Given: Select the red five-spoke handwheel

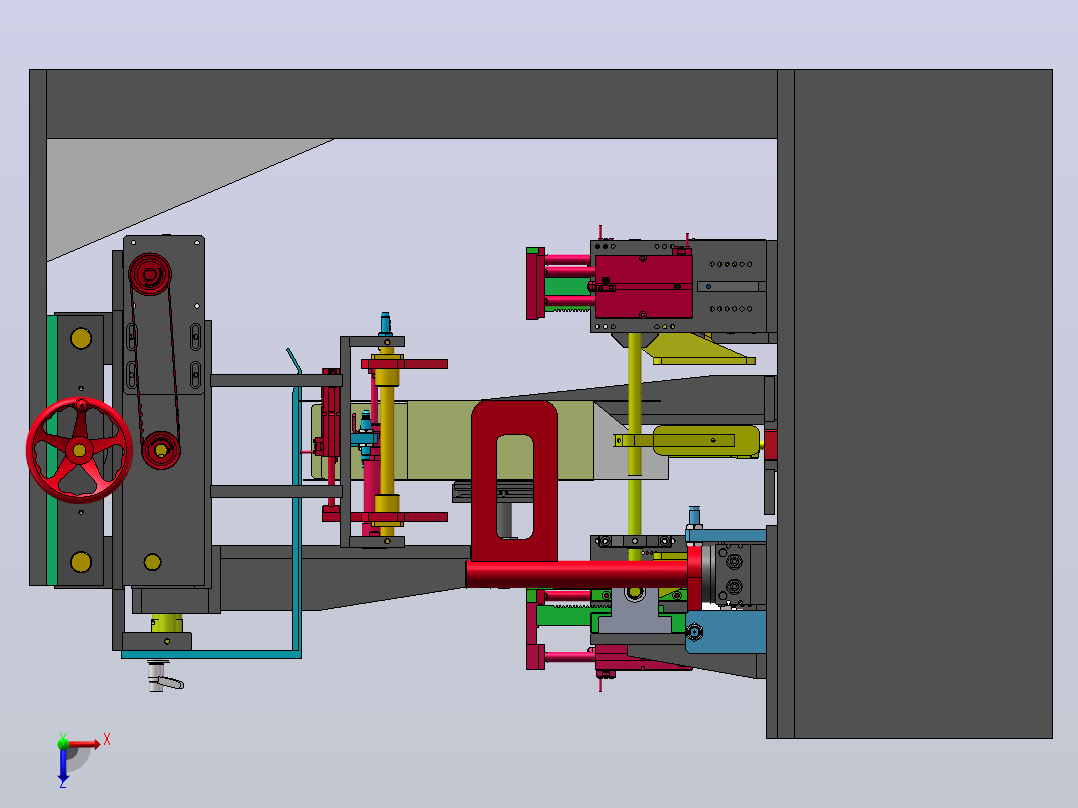Looking at the screenshot, I should point(79,450).
